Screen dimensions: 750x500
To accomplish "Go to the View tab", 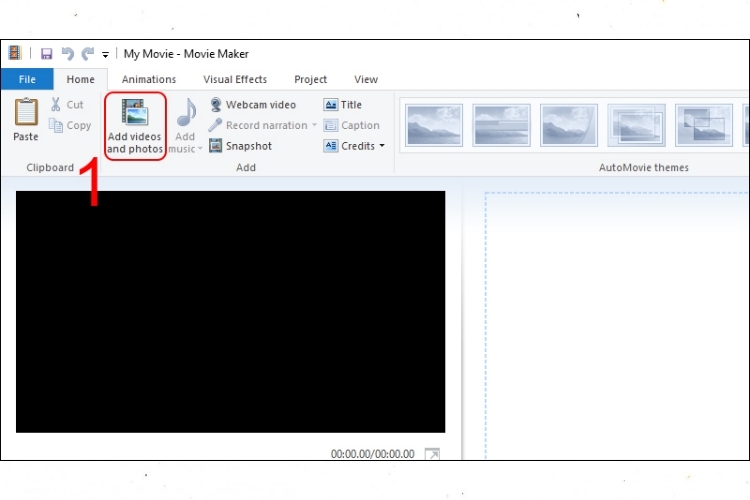I will tap(366, 79).
